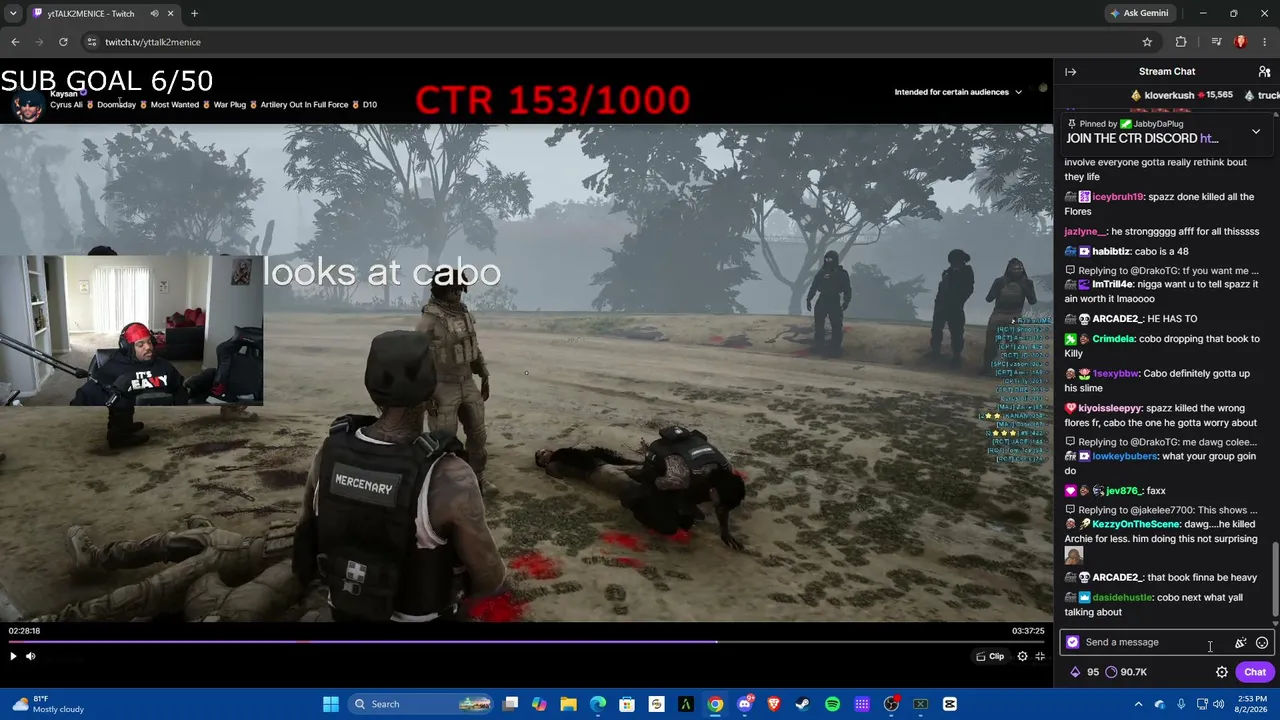Open Chrome media controls icon
This screenshot has width=1280, height=720.
[1216, 42]
